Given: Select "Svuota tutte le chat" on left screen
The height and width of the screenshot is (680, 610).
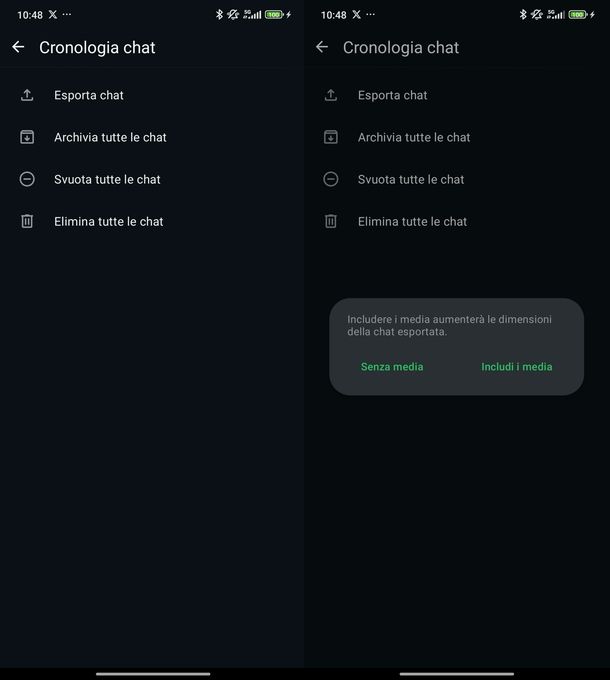Looking at the screenshot, I should [107, 179].
